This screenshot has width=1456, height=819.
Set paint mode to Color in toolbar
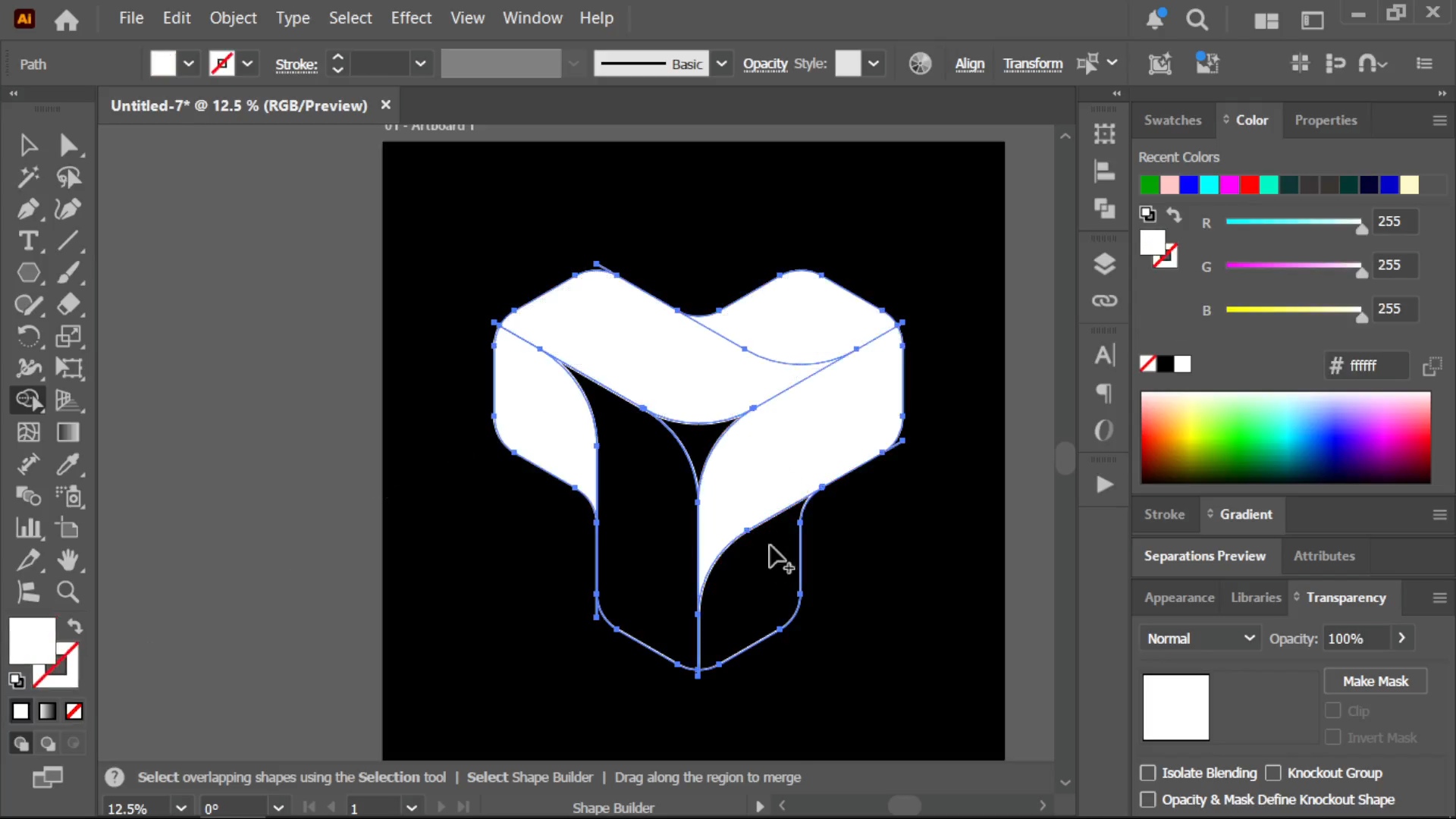point(20,711)
